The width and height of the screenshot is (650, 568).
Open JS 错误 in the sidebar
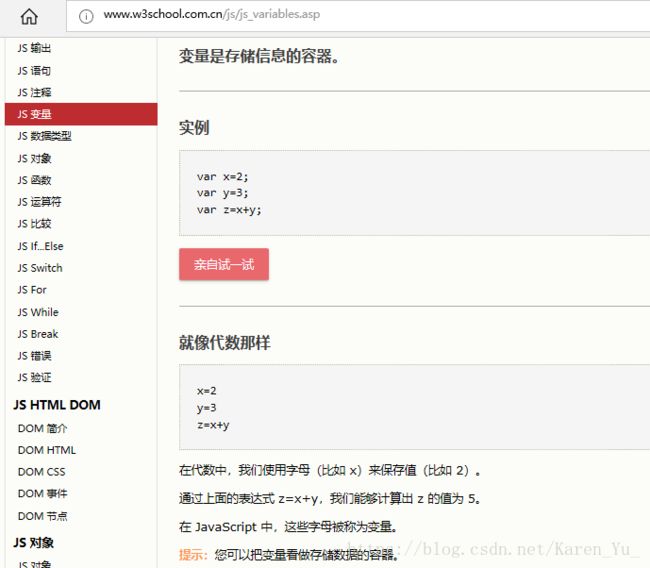(x=34, y=356)
